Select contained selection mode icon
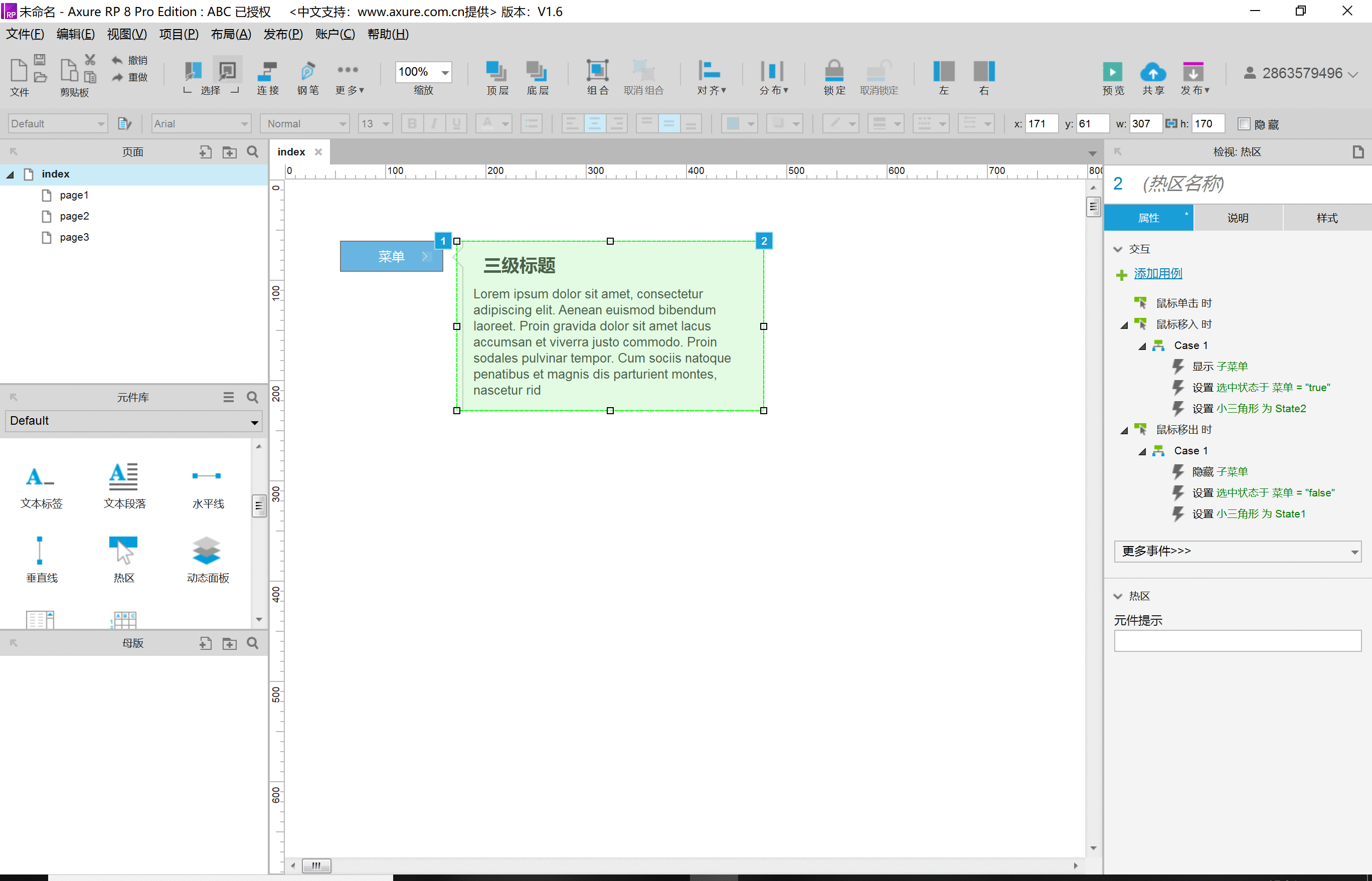This screenshot has height=881, width=1372. pyautogui.click(x=227, y=71)
